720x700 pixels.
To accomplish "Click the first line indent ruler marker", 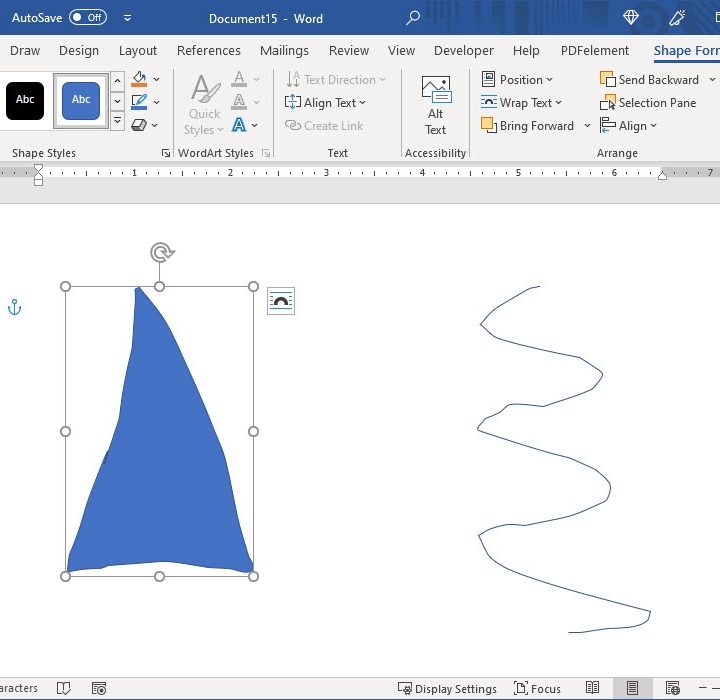I will 39,168.
